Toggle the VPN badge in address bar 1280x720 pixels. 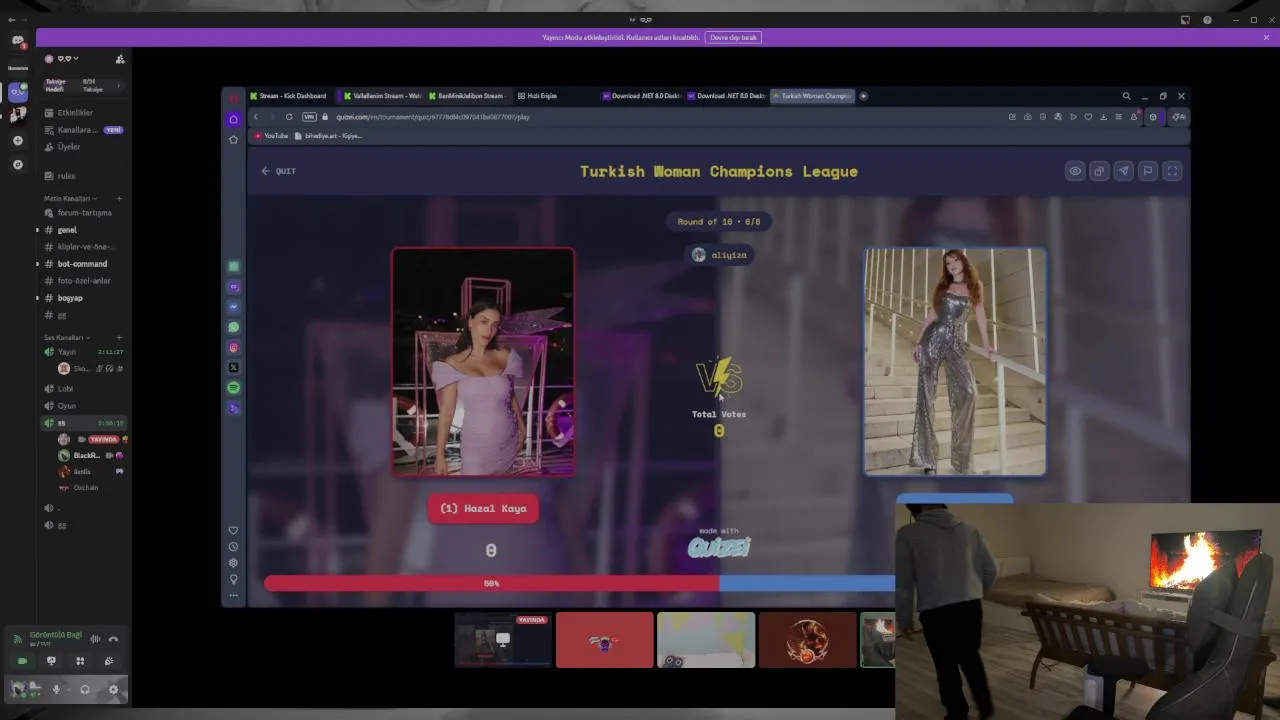(x=309, y=117)
